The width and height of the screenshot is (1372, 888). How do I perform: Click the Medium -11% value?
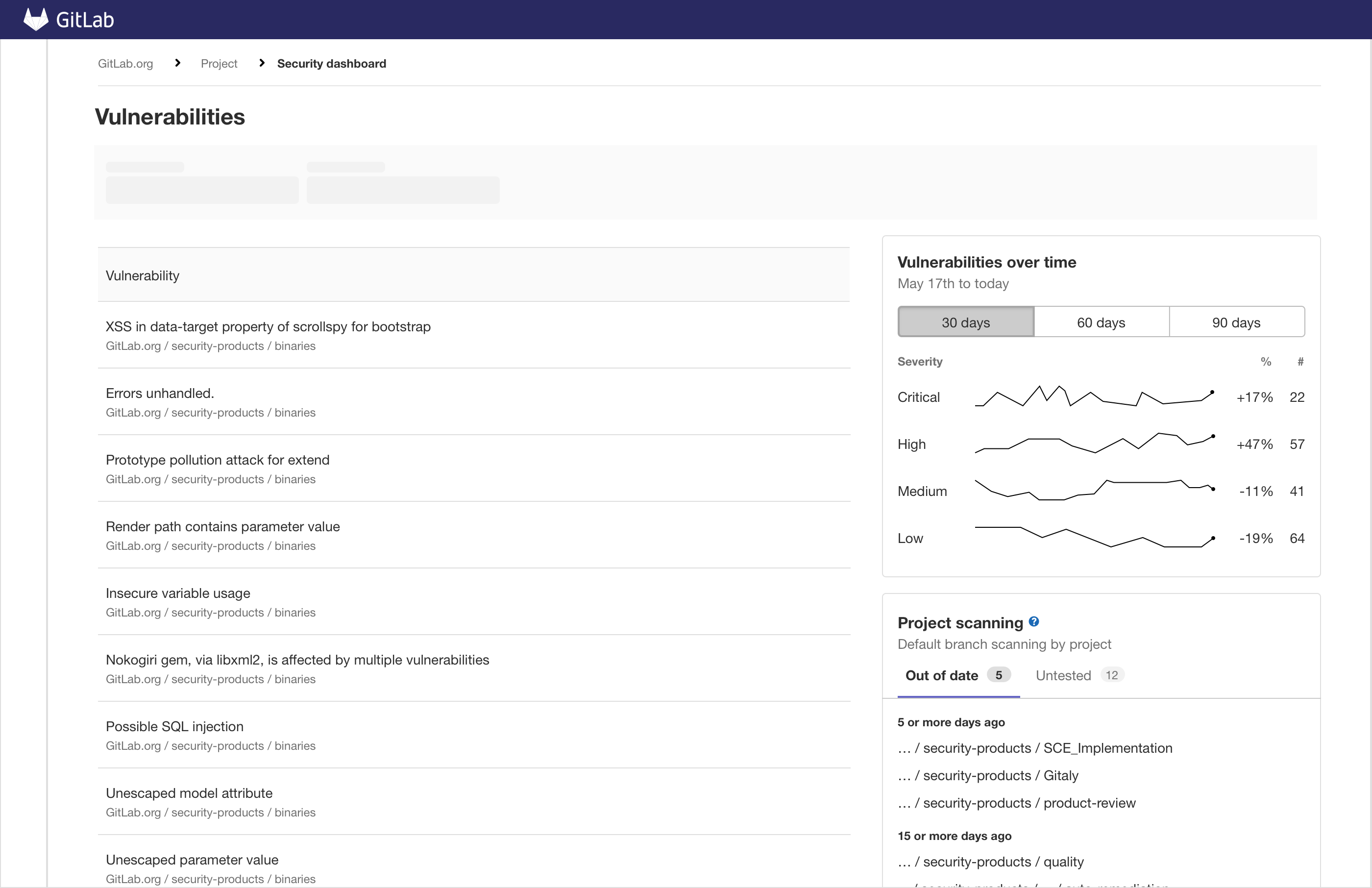1255,491
